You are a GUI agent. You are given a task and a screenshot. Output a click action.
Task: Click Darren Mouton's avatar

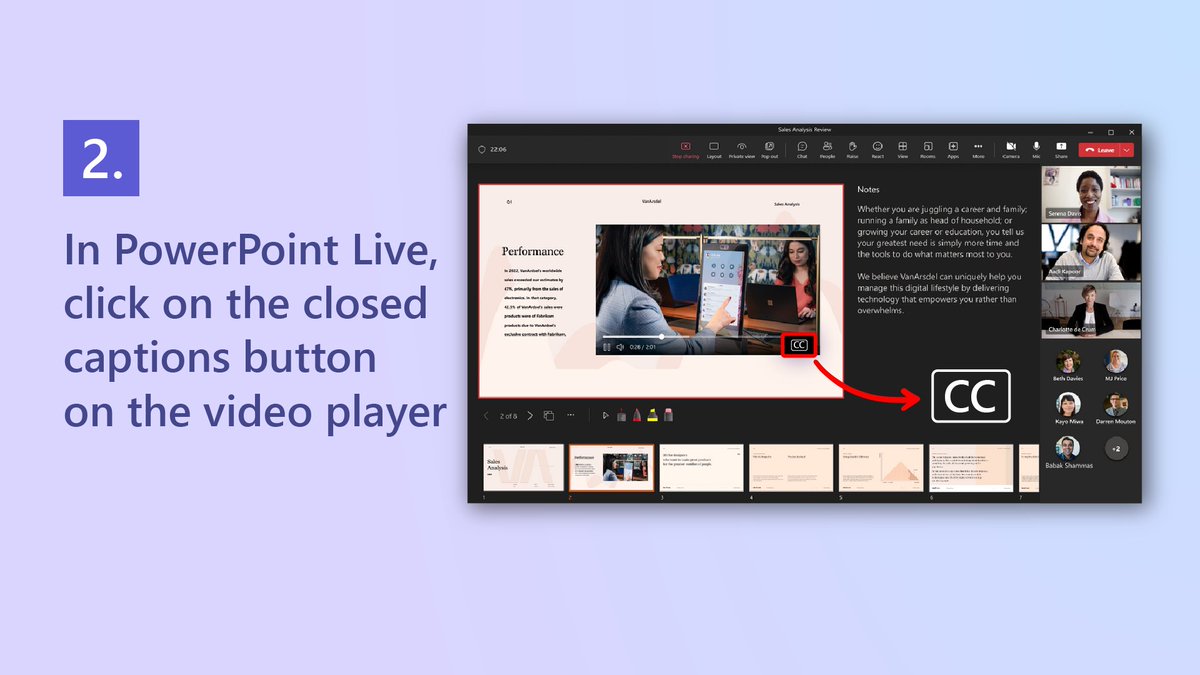[1116, 405]
